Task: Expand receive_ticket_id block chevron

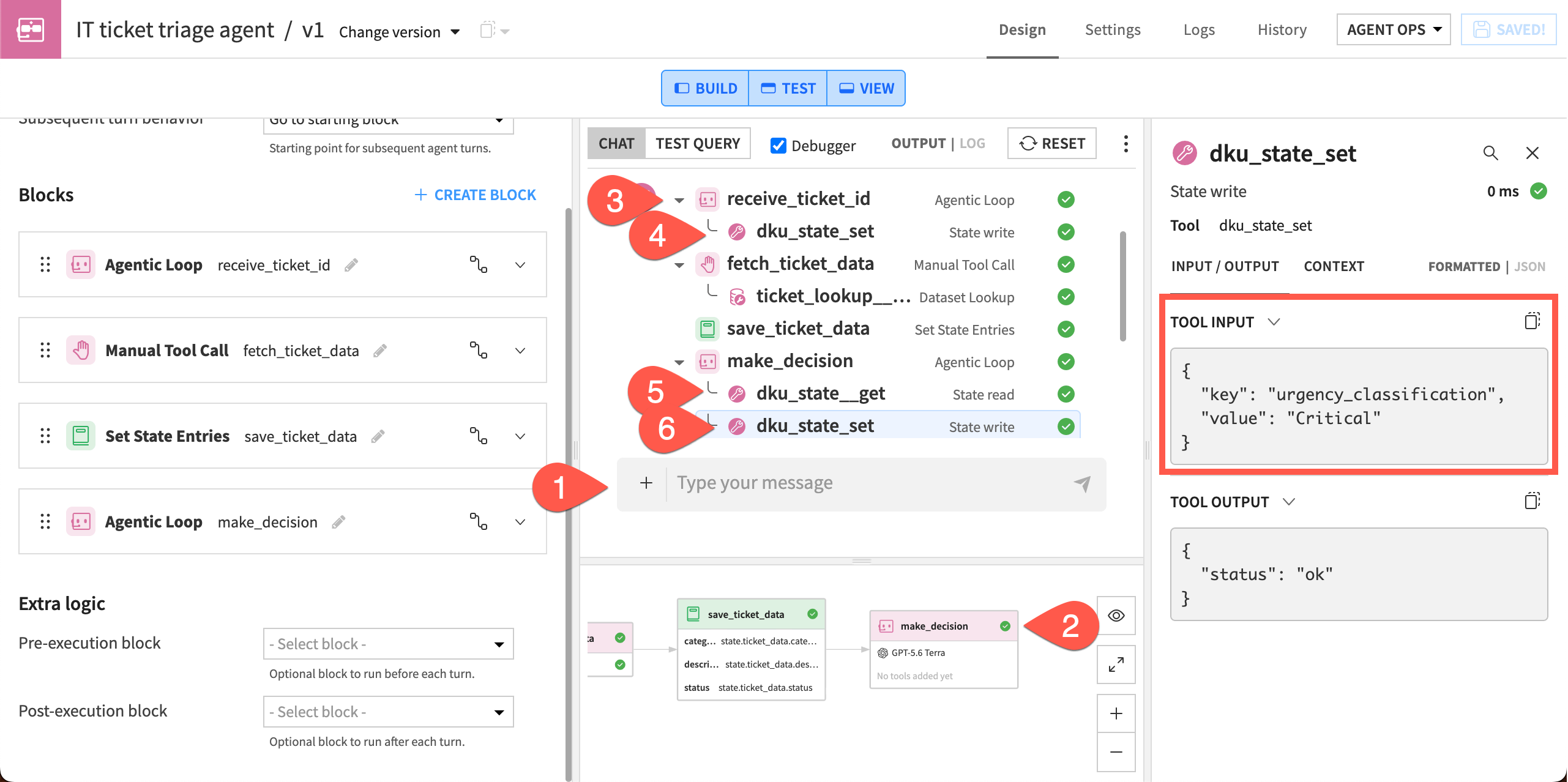Action: point(520,265)
